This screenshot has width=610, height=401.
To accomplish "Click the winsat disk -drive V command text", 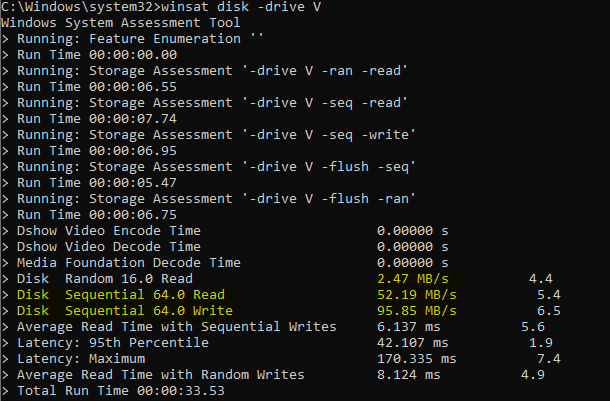I will coord(241,7).
